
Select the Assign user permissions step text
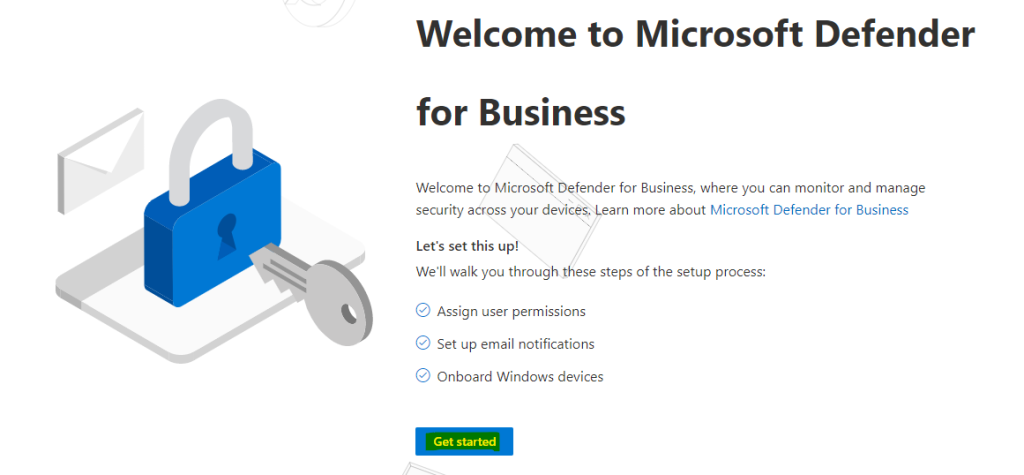point(511,311)
